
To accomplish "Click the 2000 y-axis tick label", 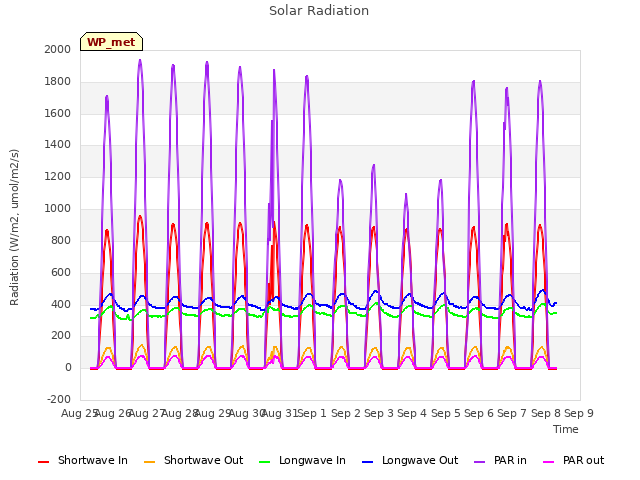I will click(x=58, y=49).
